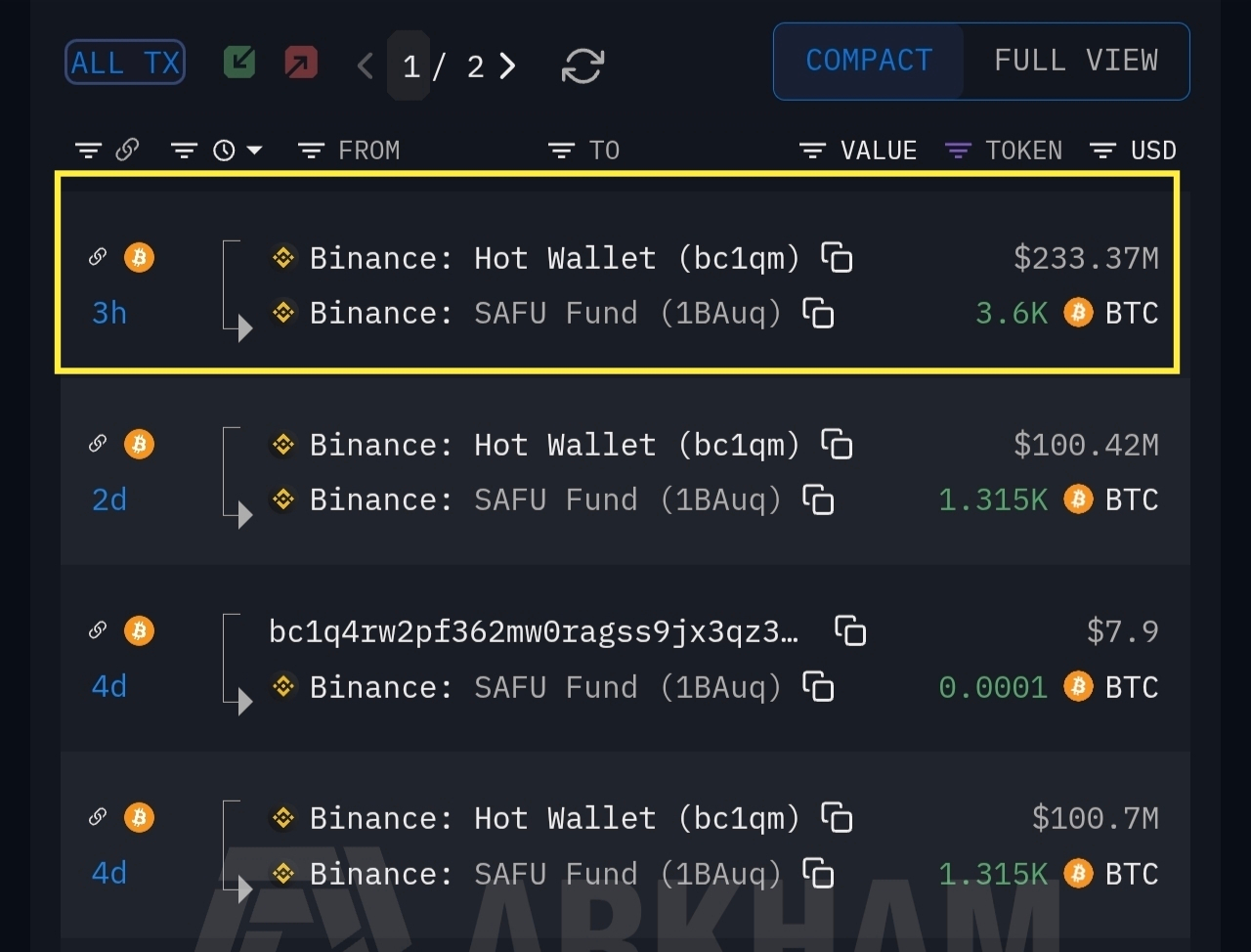Viewport: 1251px width, 952px height.
Task: Toggle the red outgoing transfers filter
Action: (x=301, y=64)
